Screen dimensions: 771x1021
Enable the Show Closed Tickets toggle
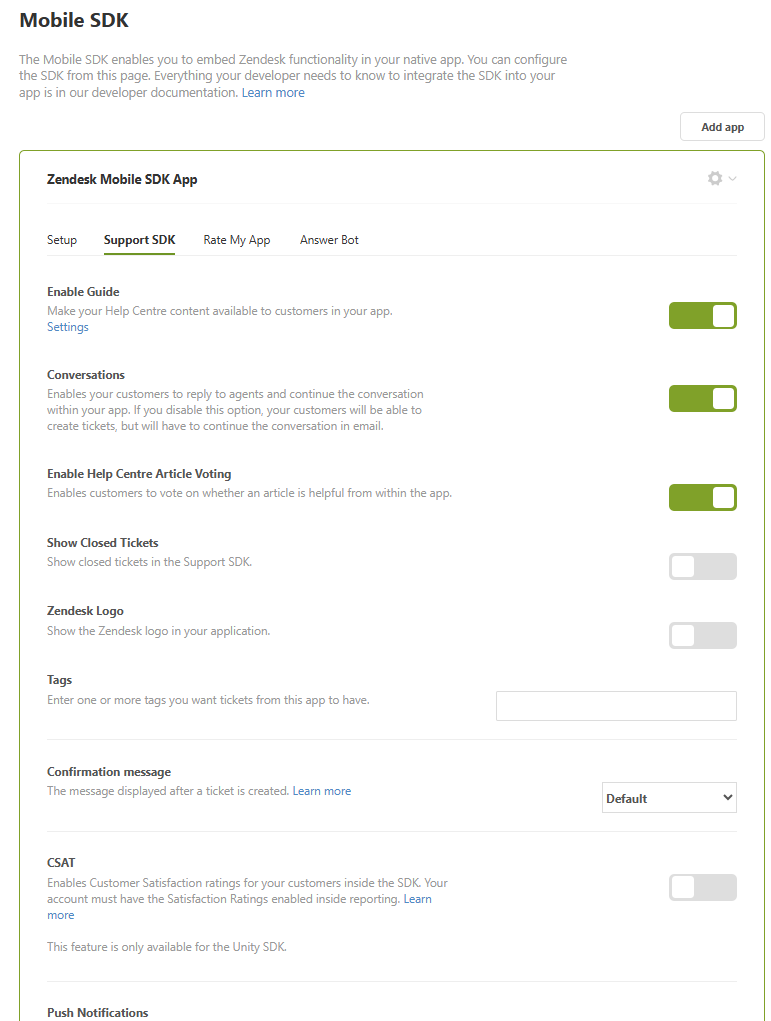tap(702, 567)
